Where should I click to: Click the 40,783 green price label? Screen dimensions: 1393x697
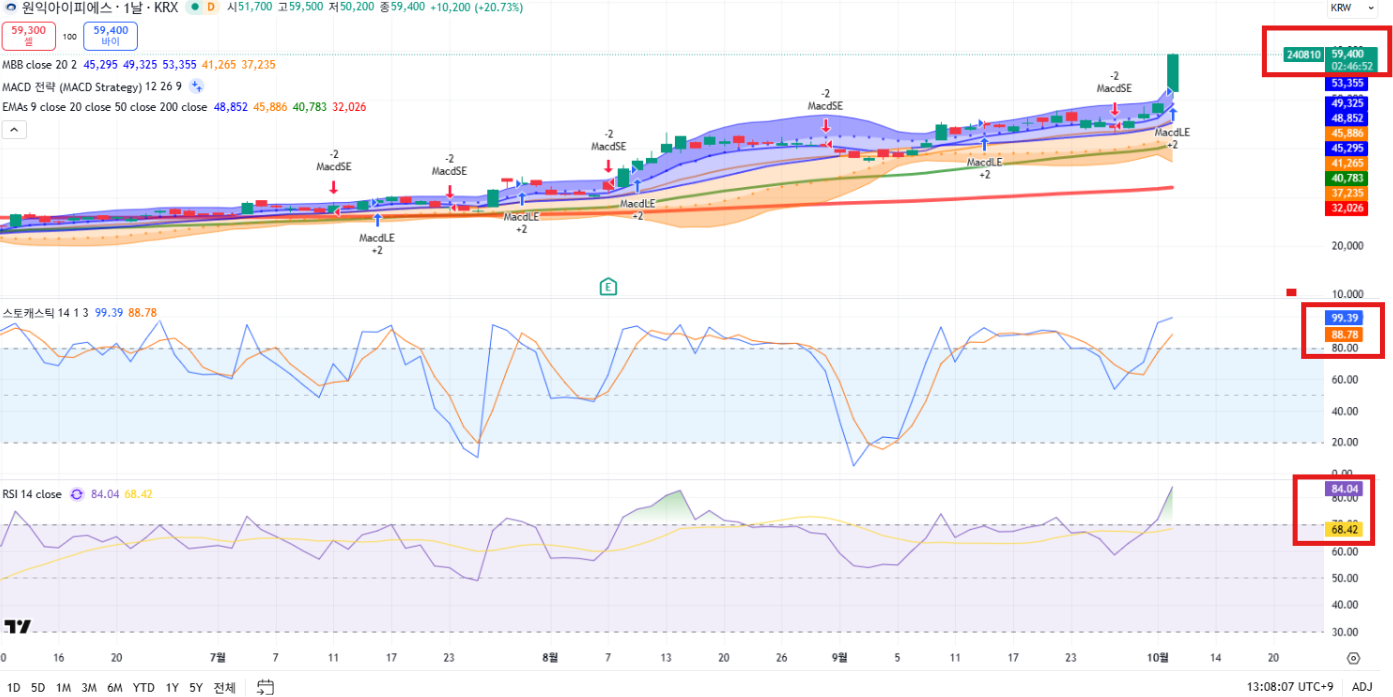click(1348, 178)
